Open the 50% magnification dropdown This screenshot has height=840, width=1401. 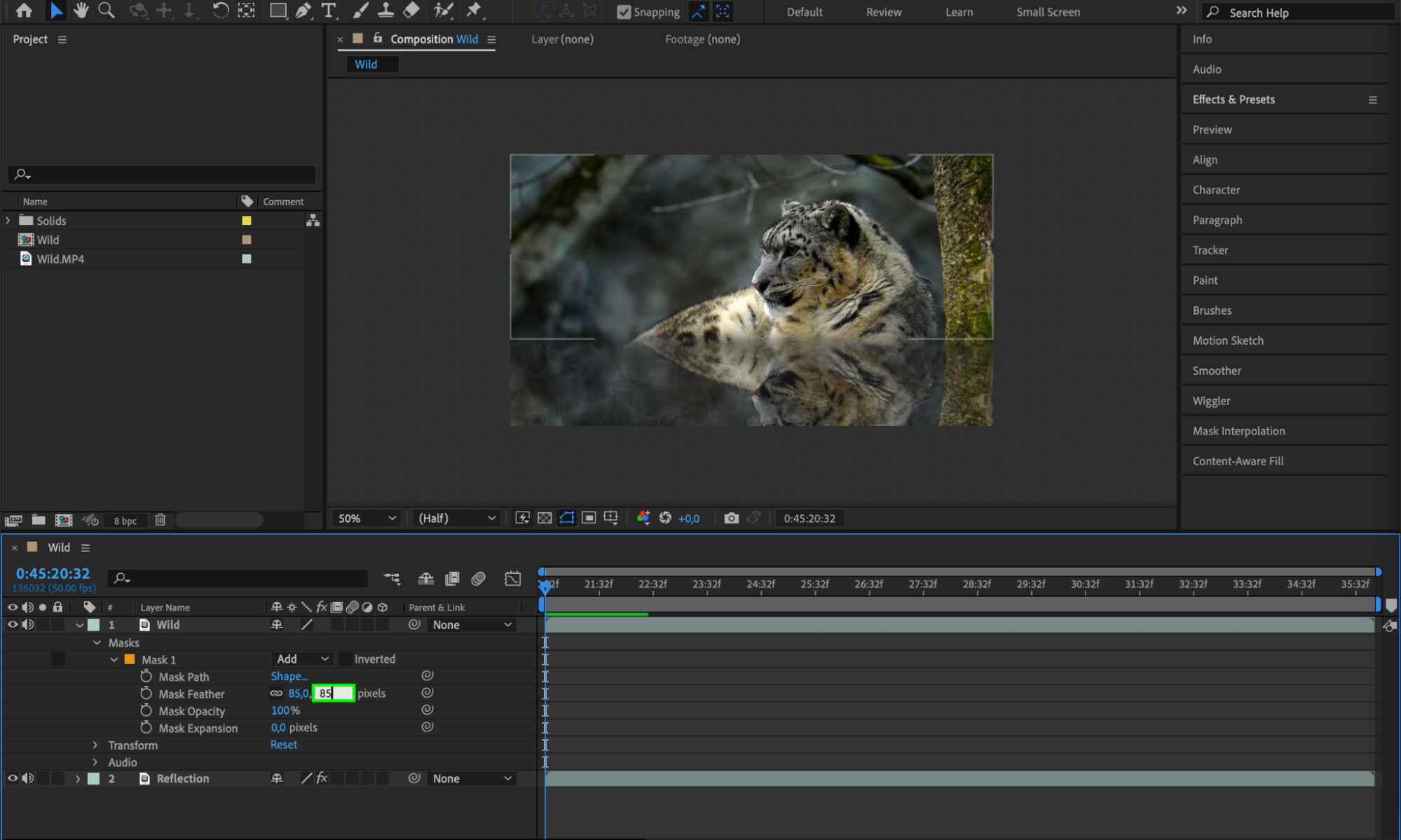click(x=367, y=518)
